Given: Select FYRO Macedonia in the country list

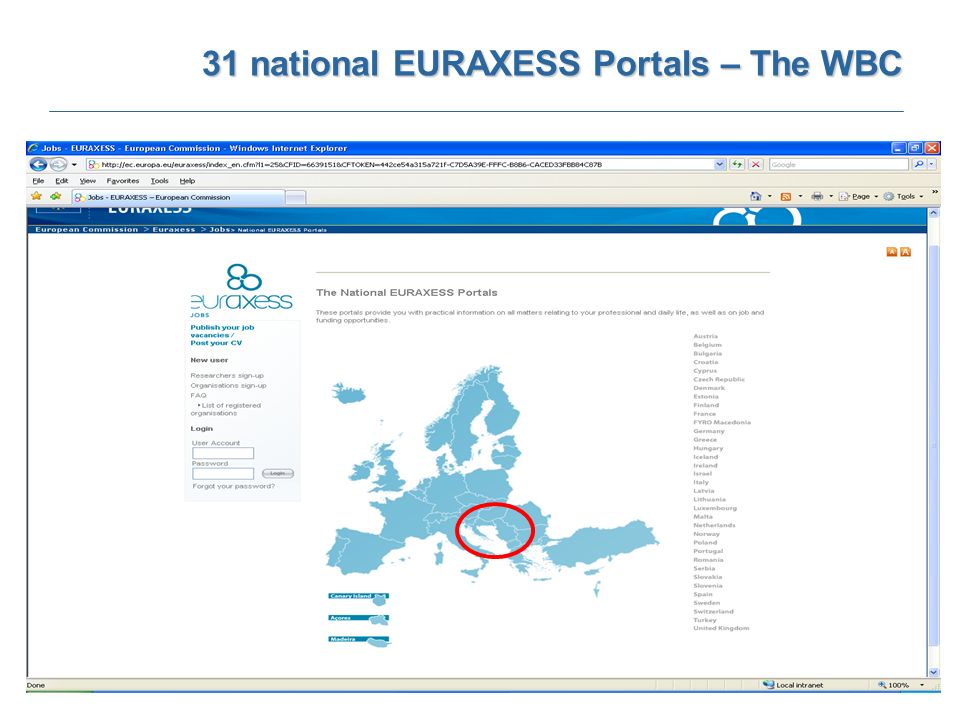Looking at the screenshot, I should (x=722, y=422).
